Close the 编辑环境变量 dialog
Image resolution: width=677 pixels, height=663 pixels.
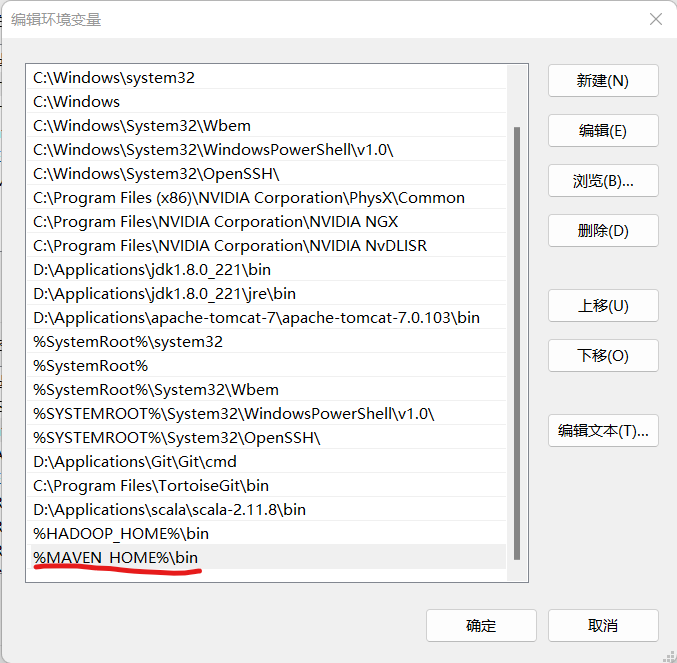[x=656, y=19]
